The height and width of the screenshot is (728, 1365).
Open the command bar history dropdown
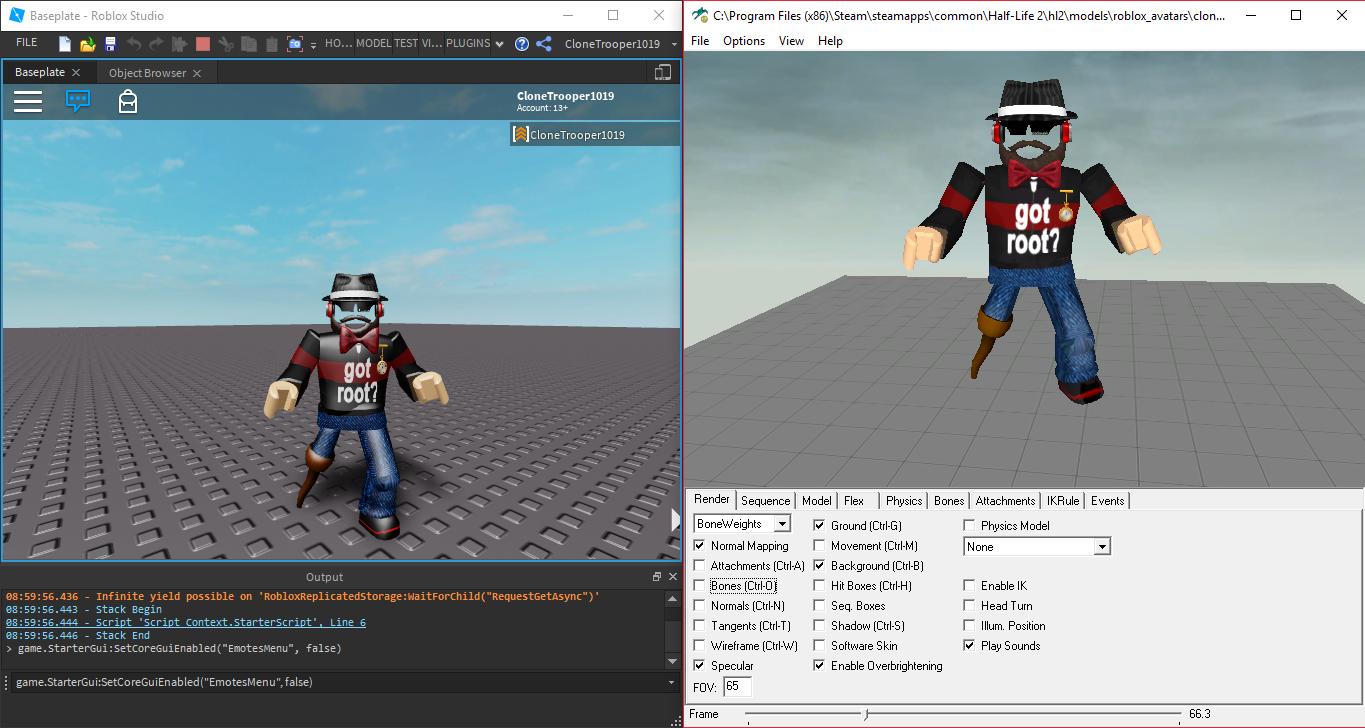tap(672, 682)
